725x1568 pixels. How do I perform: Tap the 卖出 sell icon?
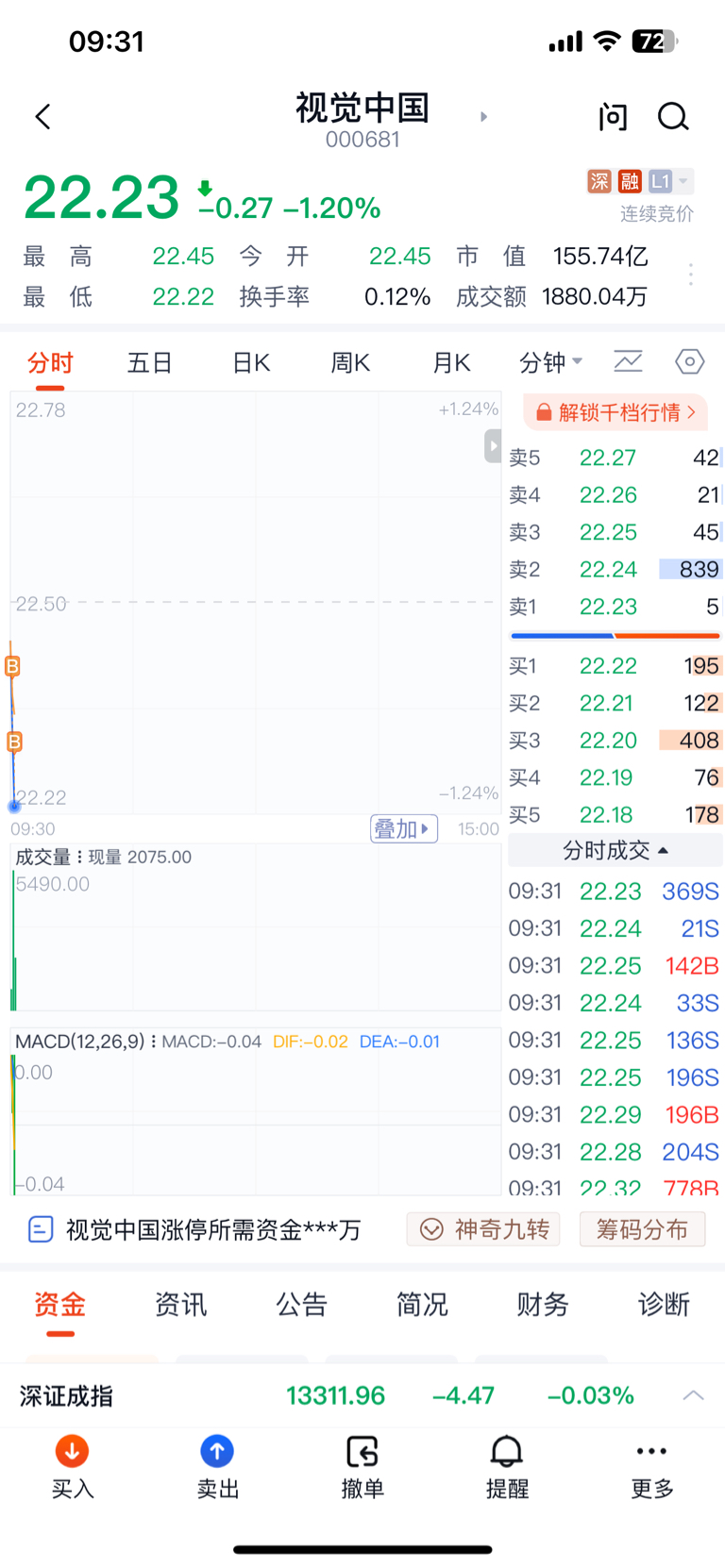pos(217,1451)
